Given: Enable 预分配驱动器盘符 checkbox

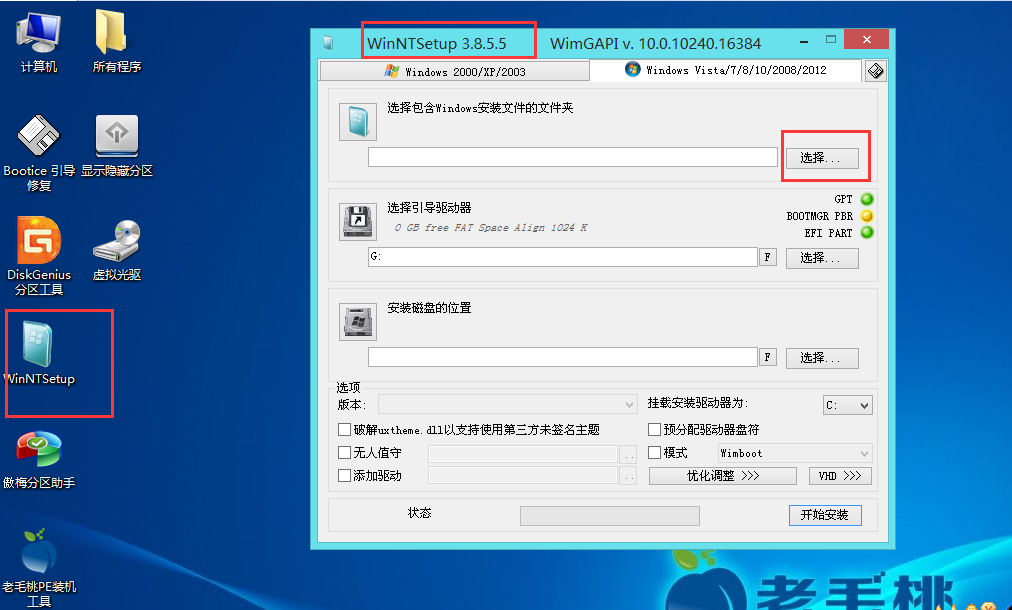Looking at the screenshot, I should pos(654,430).
